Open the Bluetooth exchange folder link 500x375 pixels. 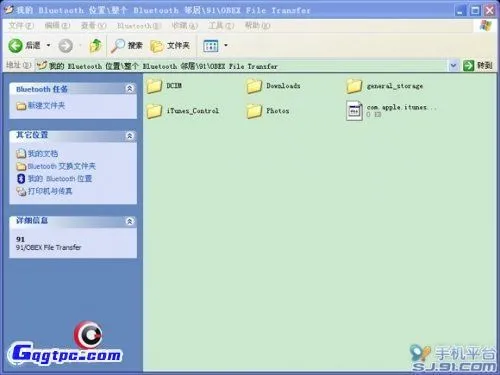[x=62, y=166]
